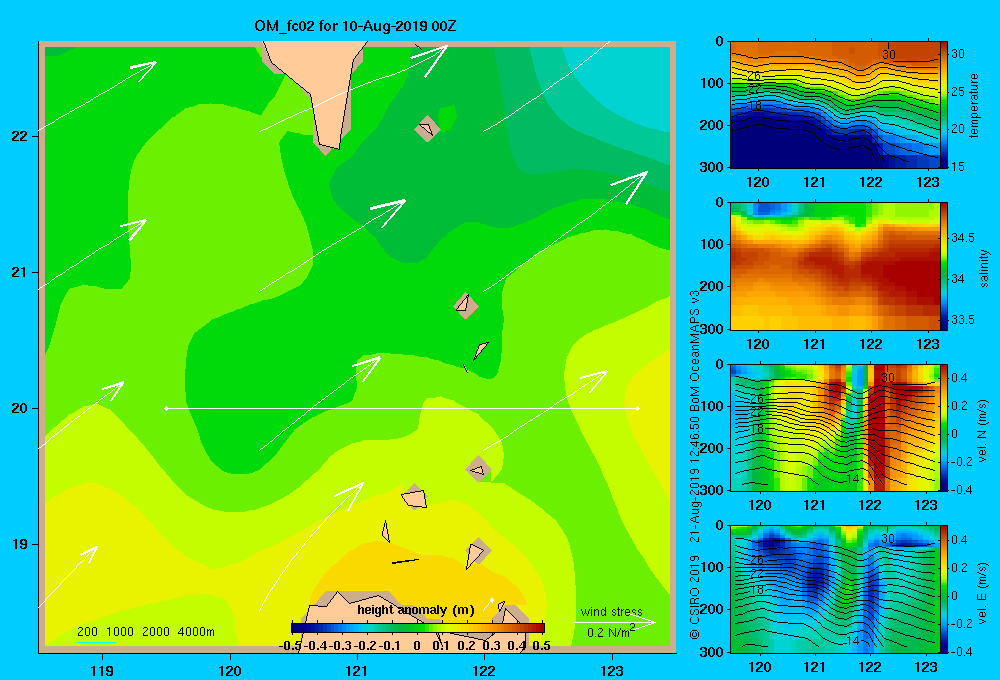Click depth label 300 on temperature panel
Viewport: 1000px width, 680px height.
coord(712,167)
